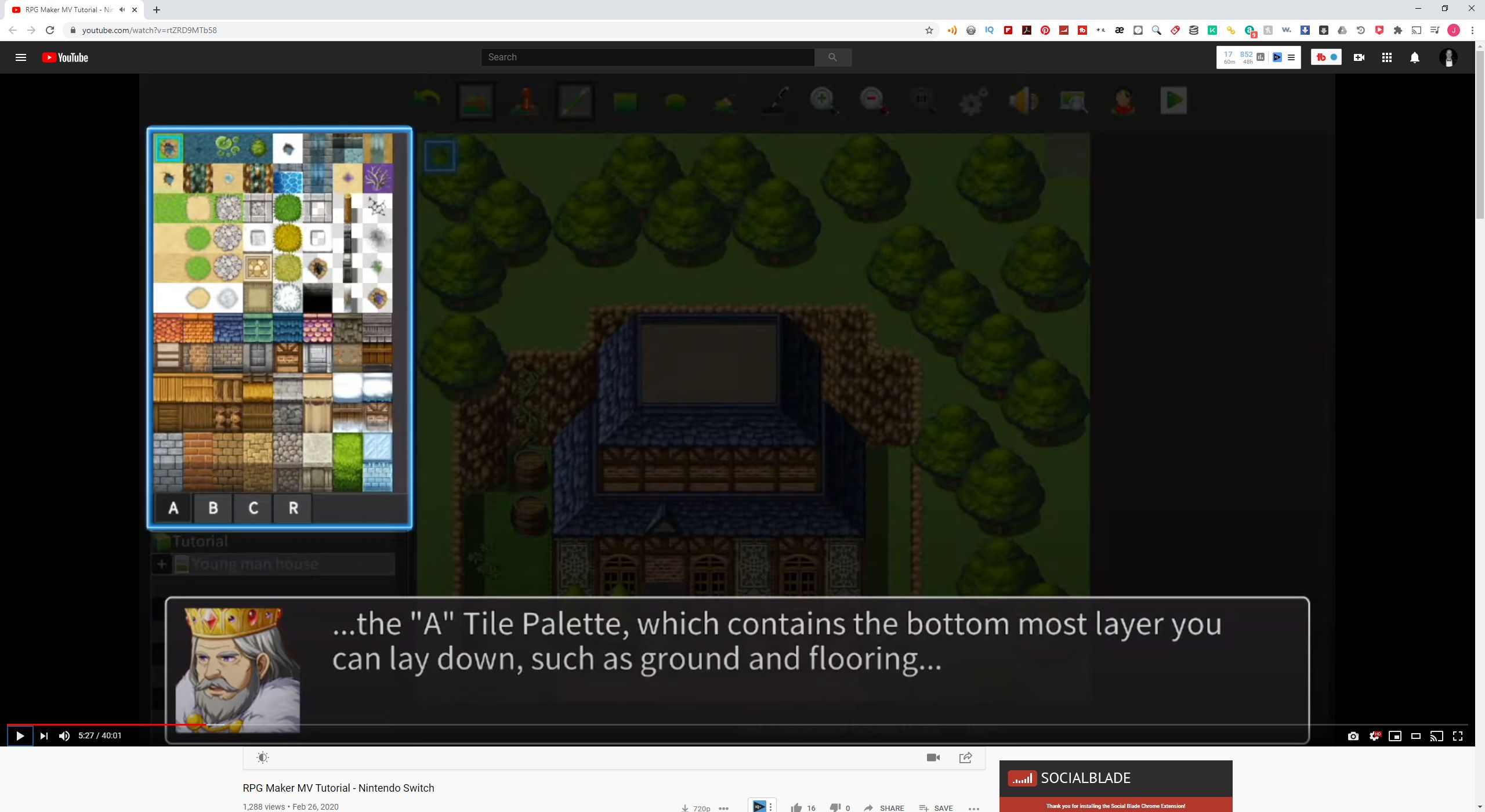Click the page vertical scrollbar

1480,135
